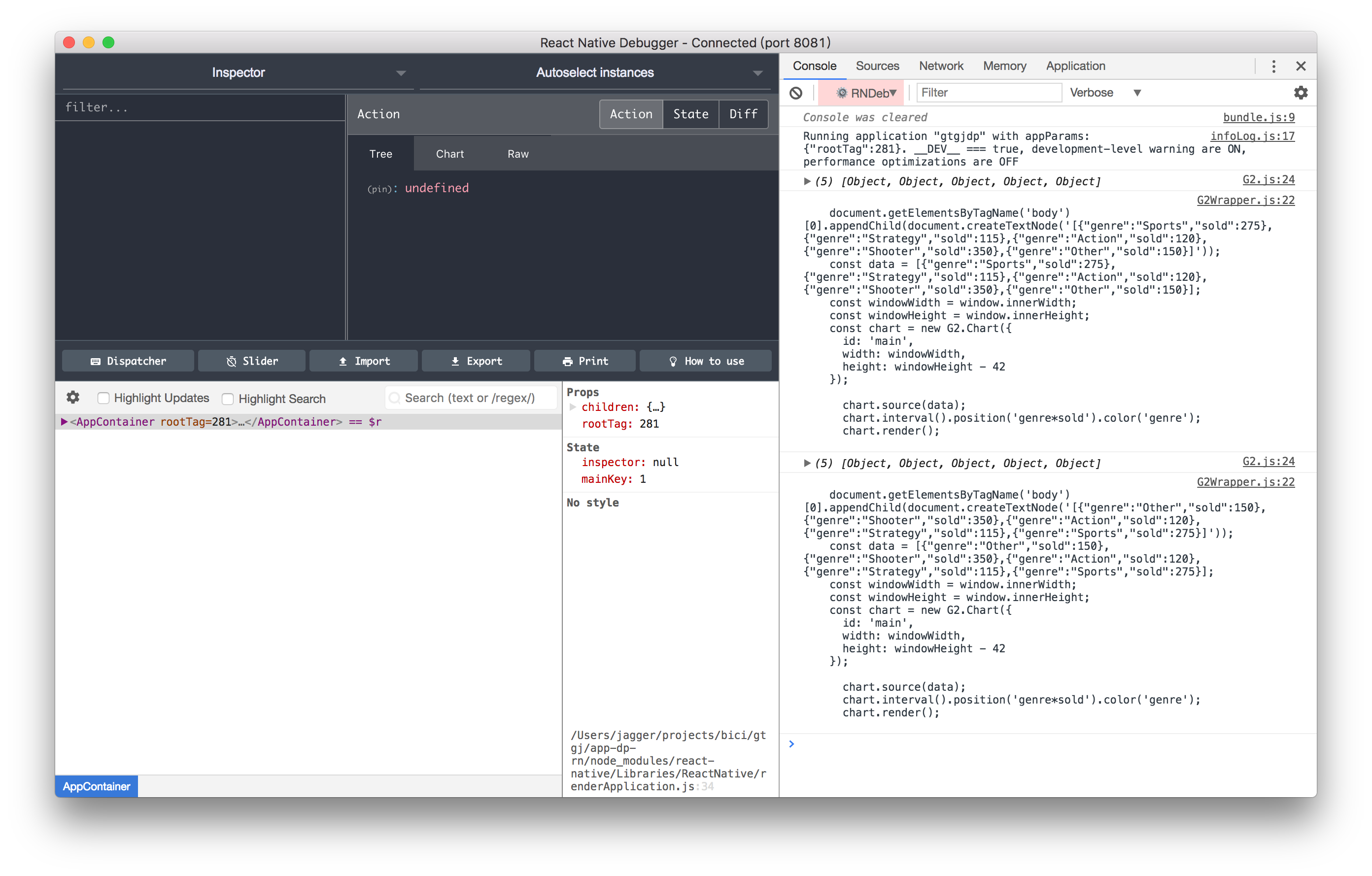This screenshot has width=1372, height=876.
Task: Export the current state
Action: pyautogui.click(x=476, y=361)
